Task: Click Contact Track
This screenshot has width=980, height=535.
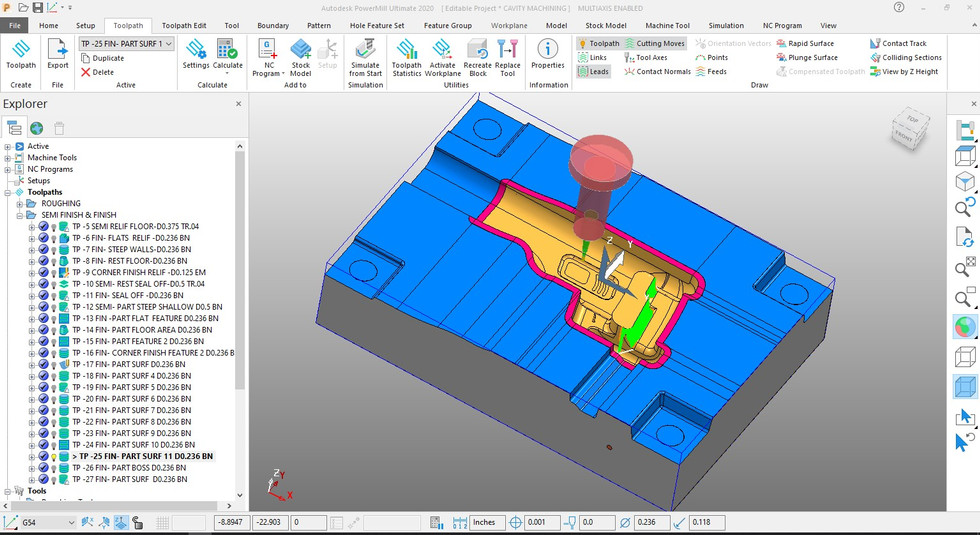Action: pyautogui.click(x=898, y=43)
